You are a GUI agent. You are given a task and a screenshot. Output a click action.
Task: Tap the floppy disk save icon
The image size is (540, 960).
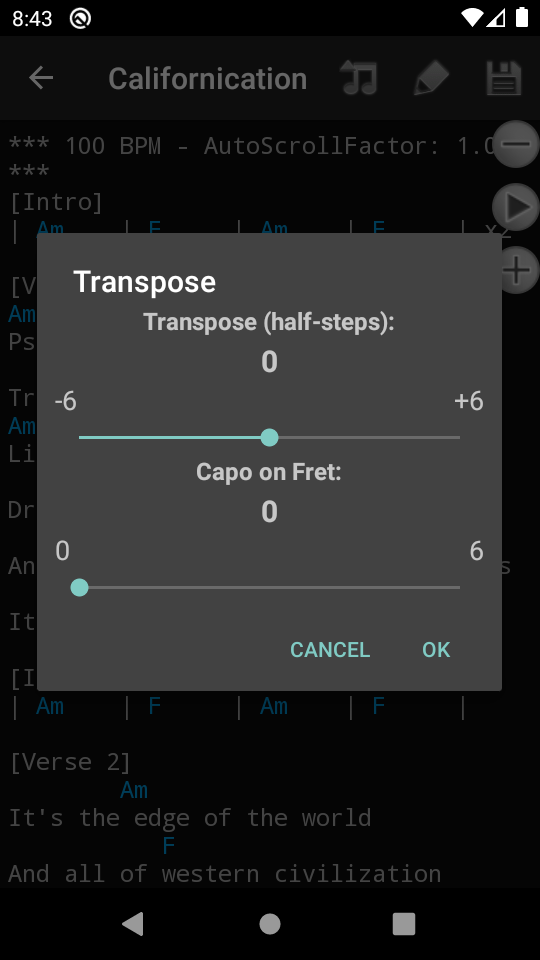(504, 78)
